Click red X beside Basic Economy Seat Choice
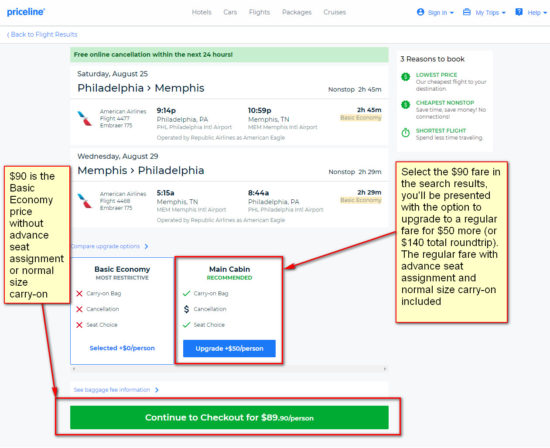550x448 pixels. 79,325
